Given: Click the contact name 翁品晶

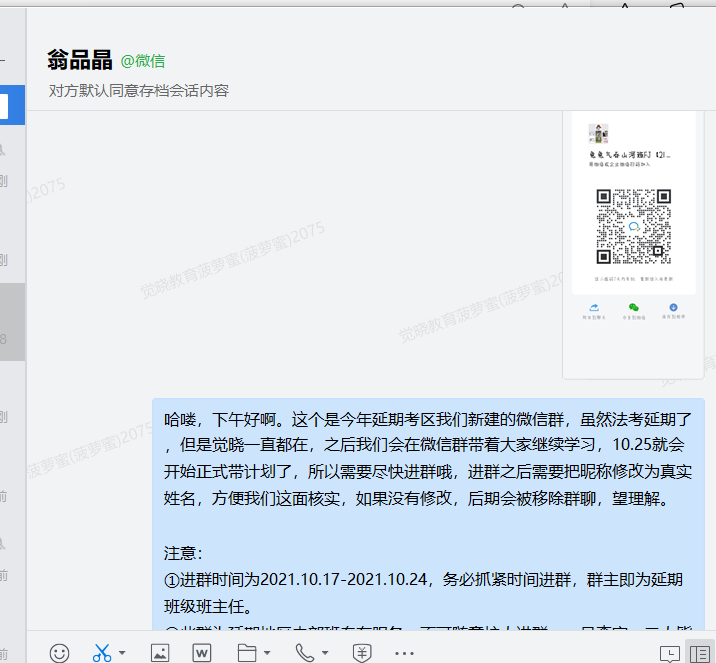Looking at the screenshot, I should pyautogui.click(x=80, y=60).
